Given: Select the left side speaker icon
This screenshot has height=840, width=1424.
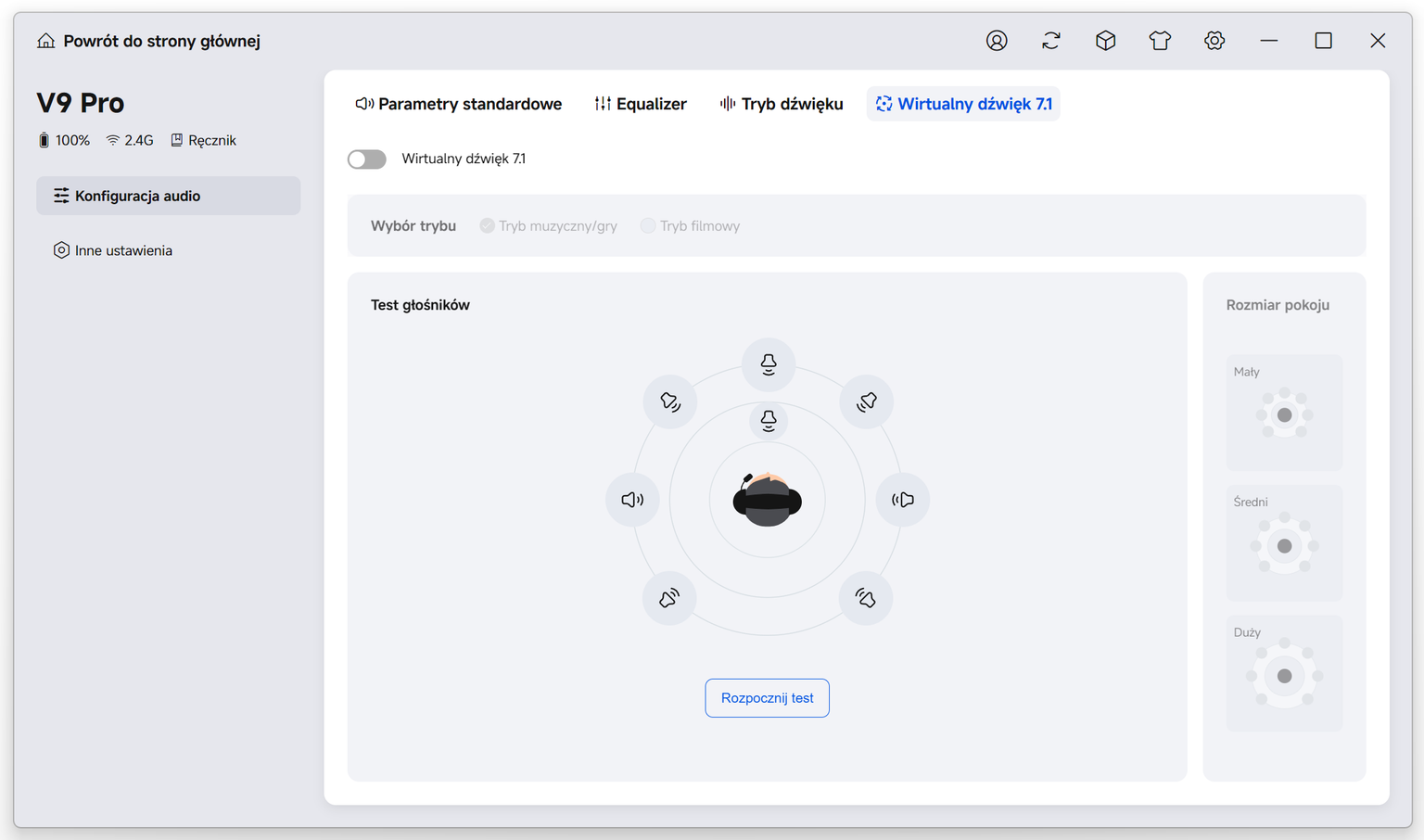Looking at the screenshot, I should (x=632, y=500).
